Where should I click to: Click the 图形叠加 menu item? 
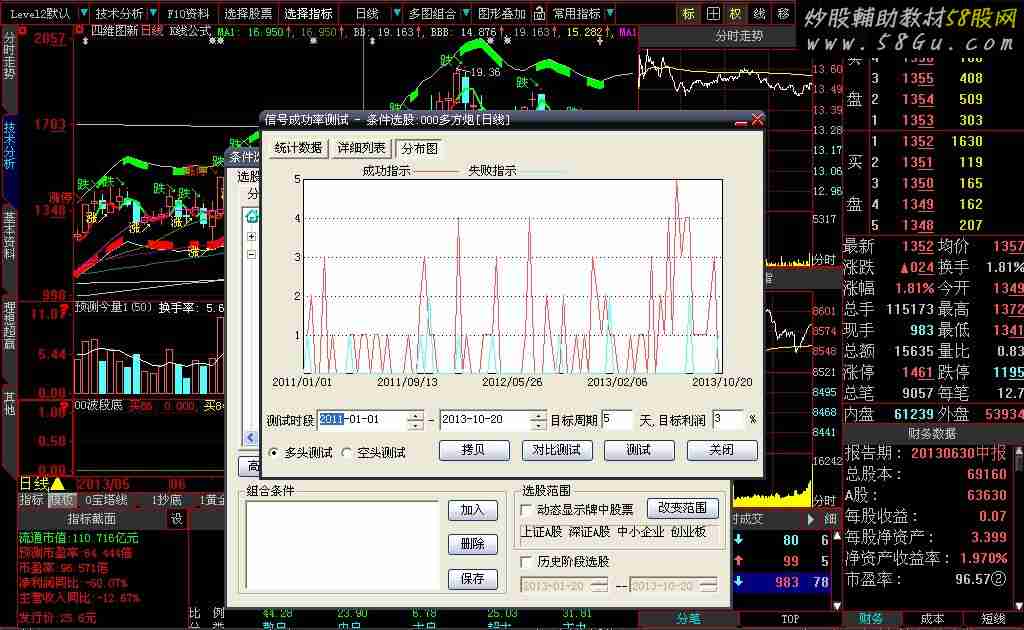click(502, 14)
